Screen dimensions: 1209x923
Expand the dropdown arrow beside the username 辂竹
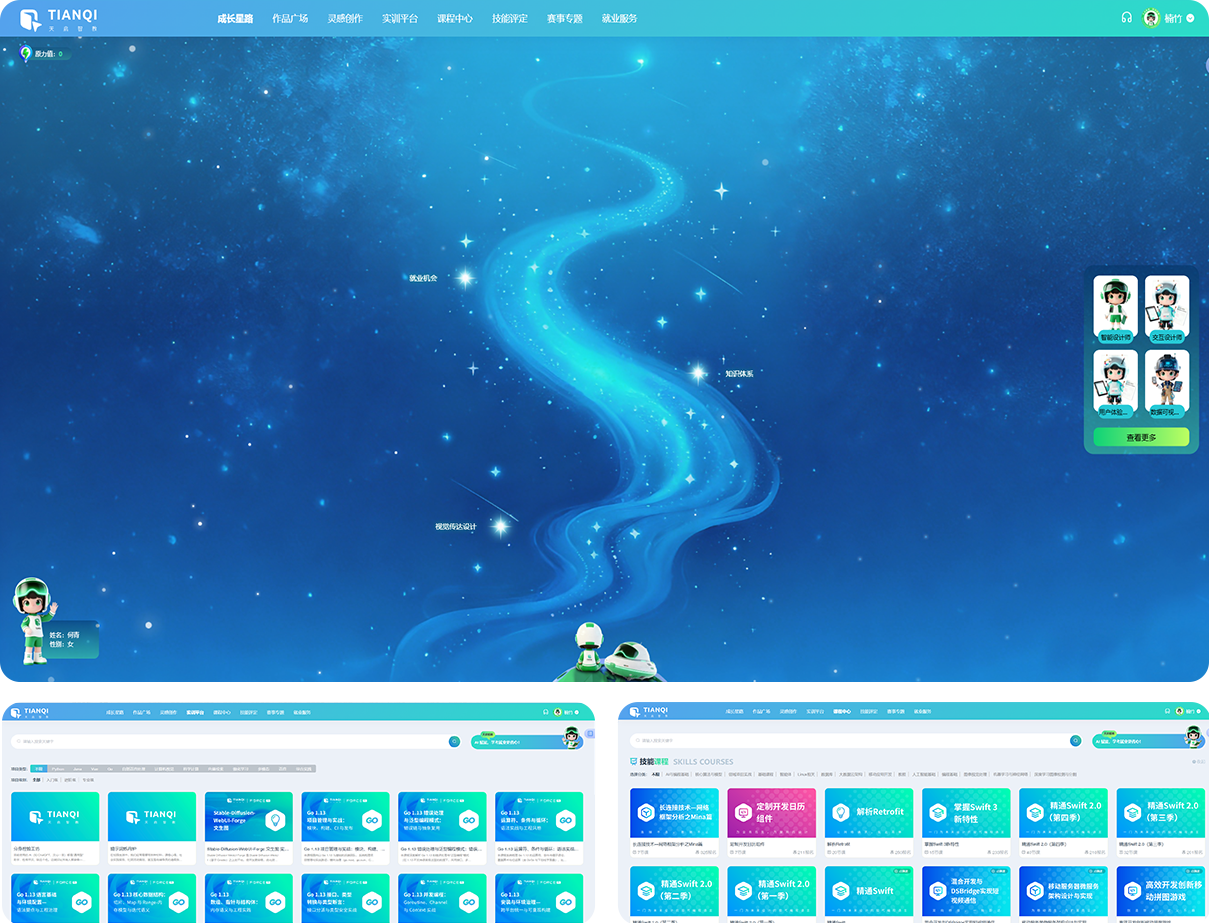click(1190, 18)
